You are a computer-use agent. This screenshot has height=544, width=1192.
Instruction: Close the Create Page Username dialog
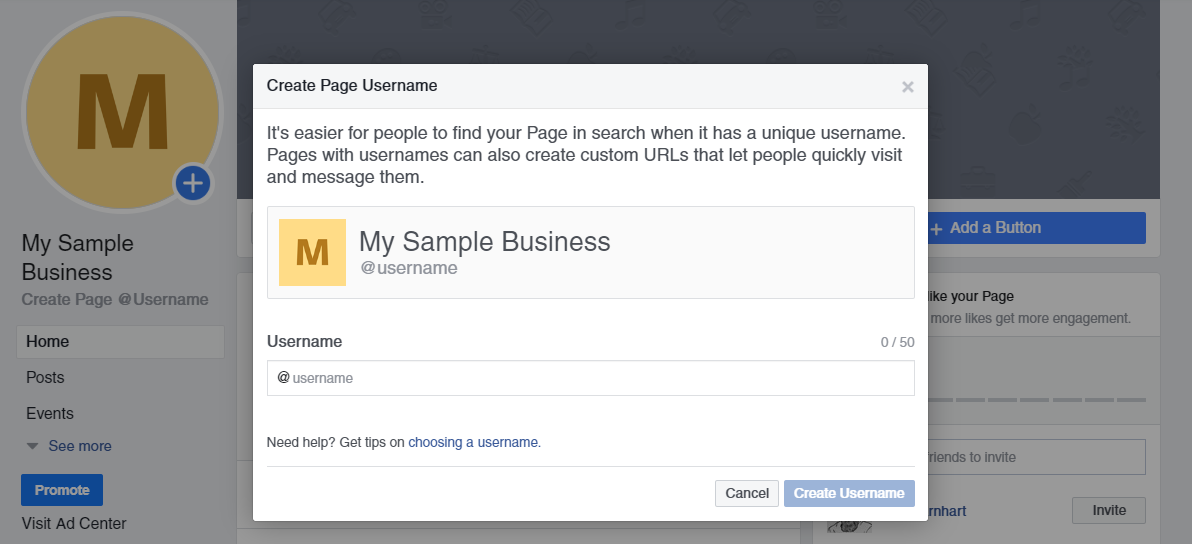(907, 87)
